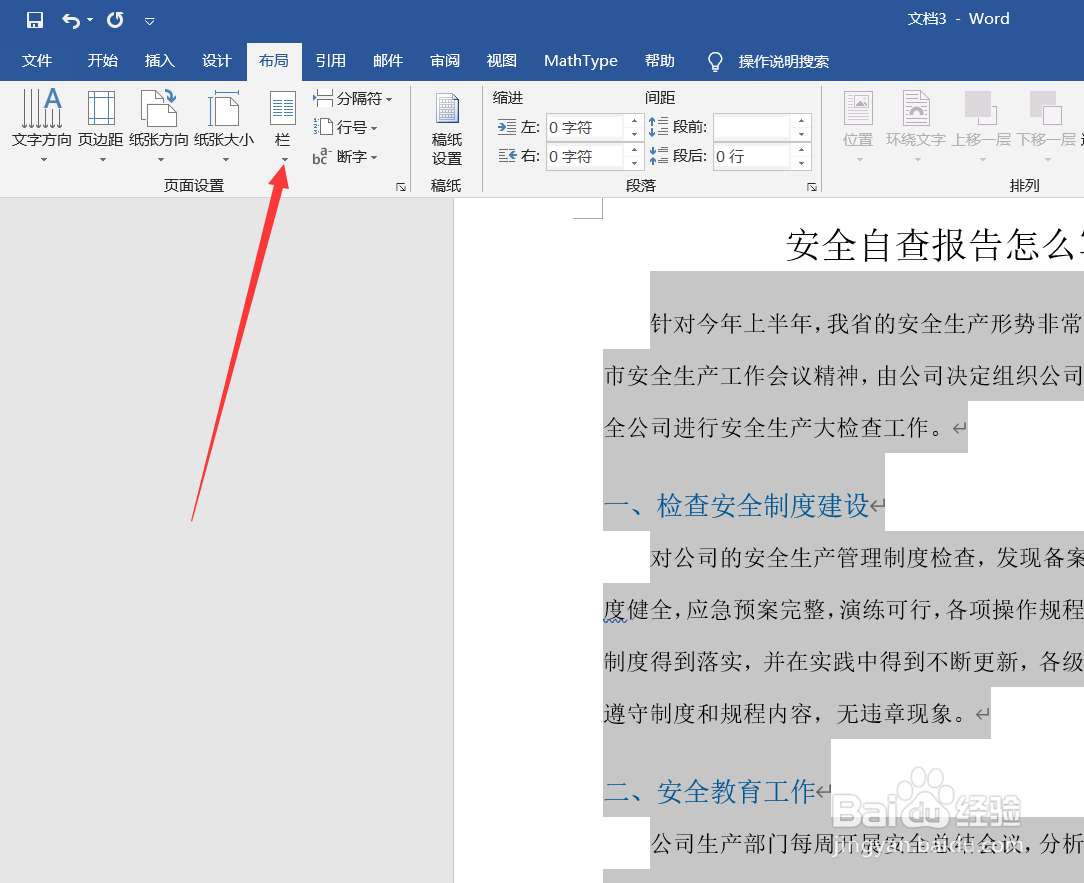This screenshot has height=883, width=1084.
Task: Increase the left indent value
Action: pyautogui.click(x=634, y=121)
